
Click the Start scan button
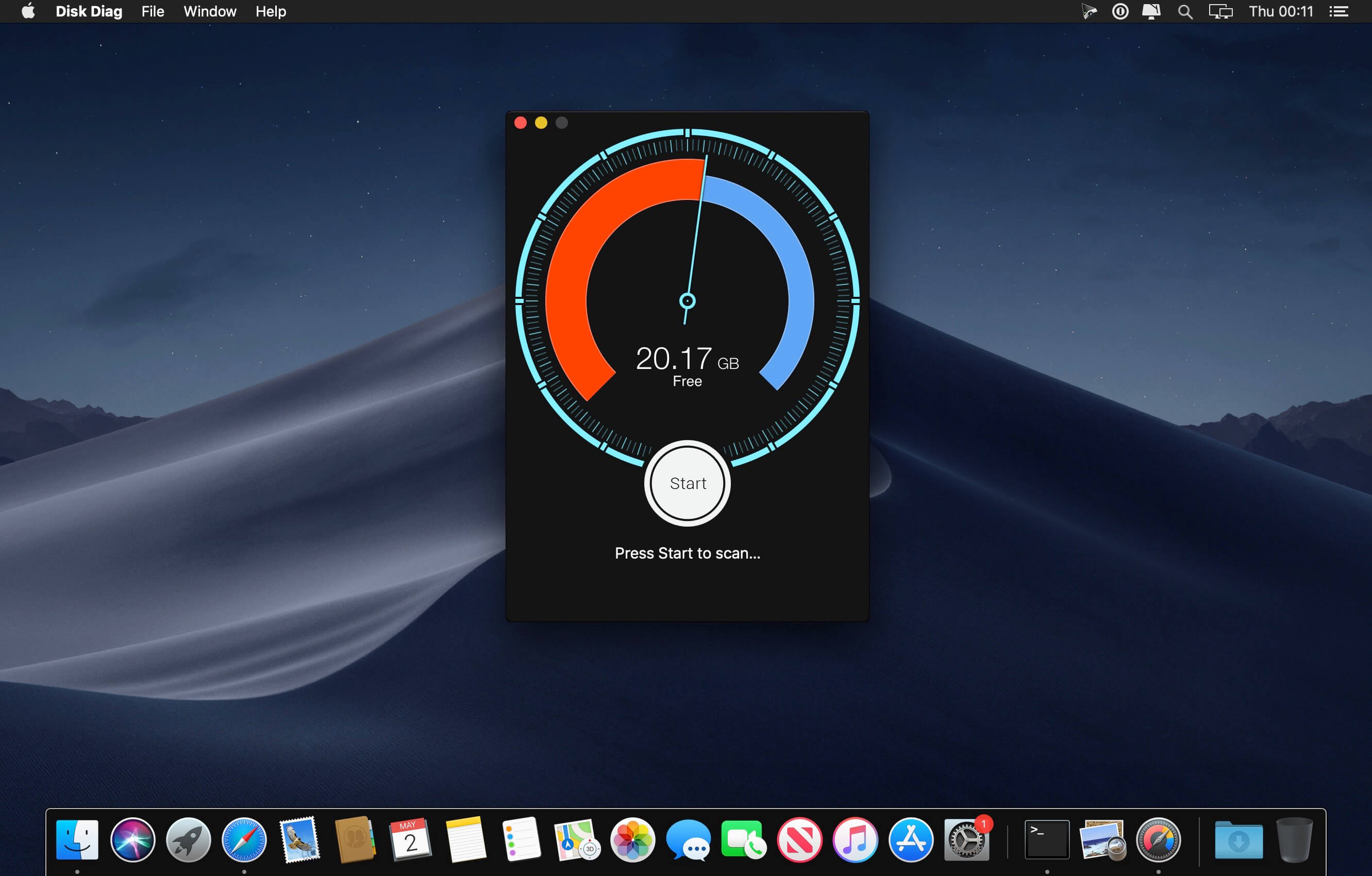coord(687,483)
